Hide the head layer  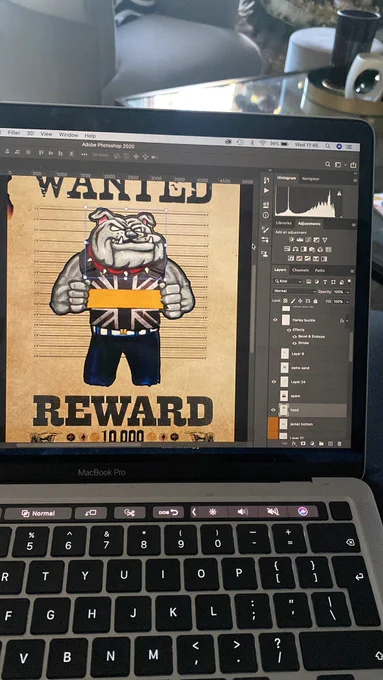tap(274, 409)
